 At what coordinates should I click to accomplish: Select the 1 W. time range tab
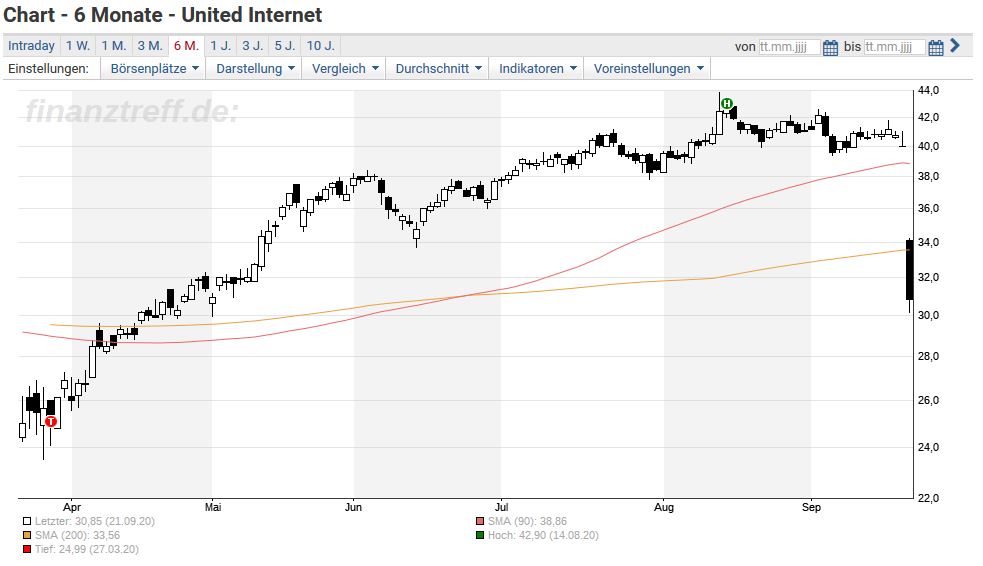(x=78, y=46)
